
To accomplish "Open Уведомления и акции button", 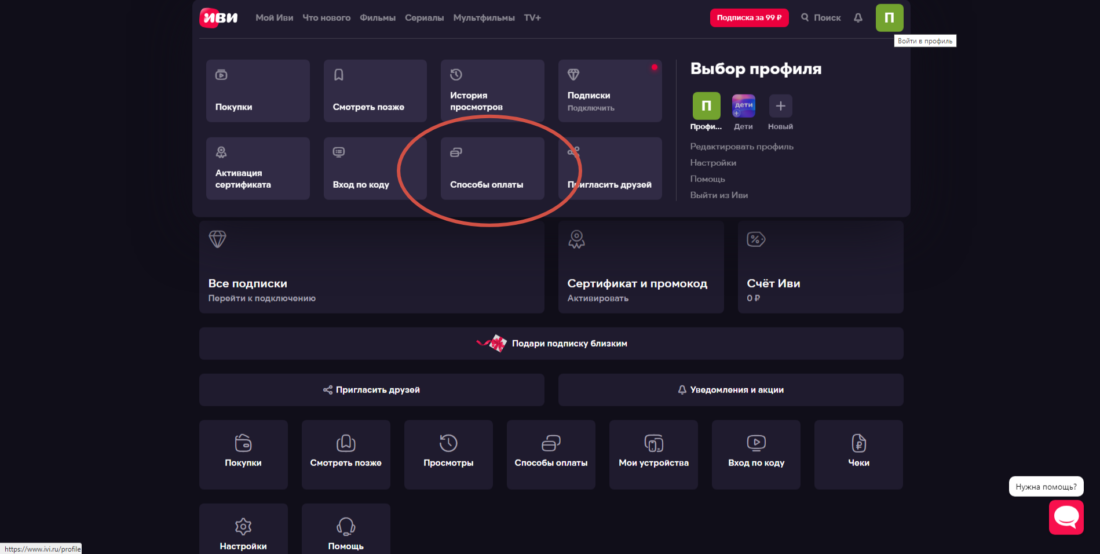I will tap(730, 390).
